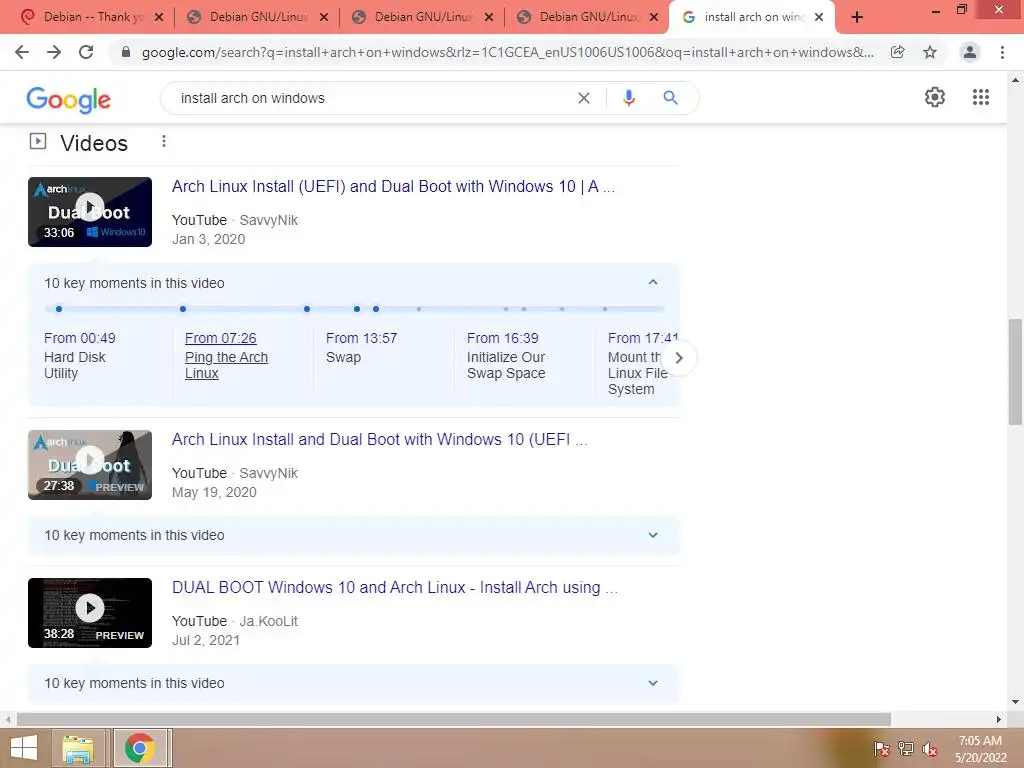Select the 'install arch on windows' tab

coord(751,17)
